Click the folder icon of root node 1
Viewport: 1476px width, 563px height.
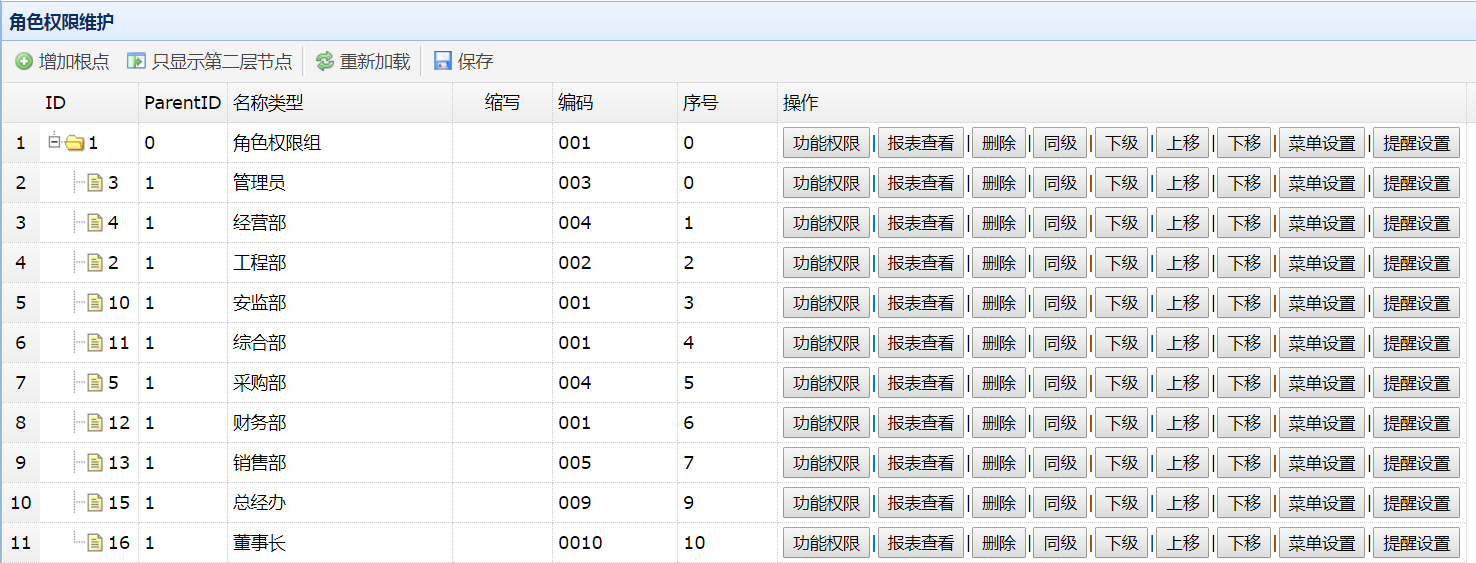point(74,143)
